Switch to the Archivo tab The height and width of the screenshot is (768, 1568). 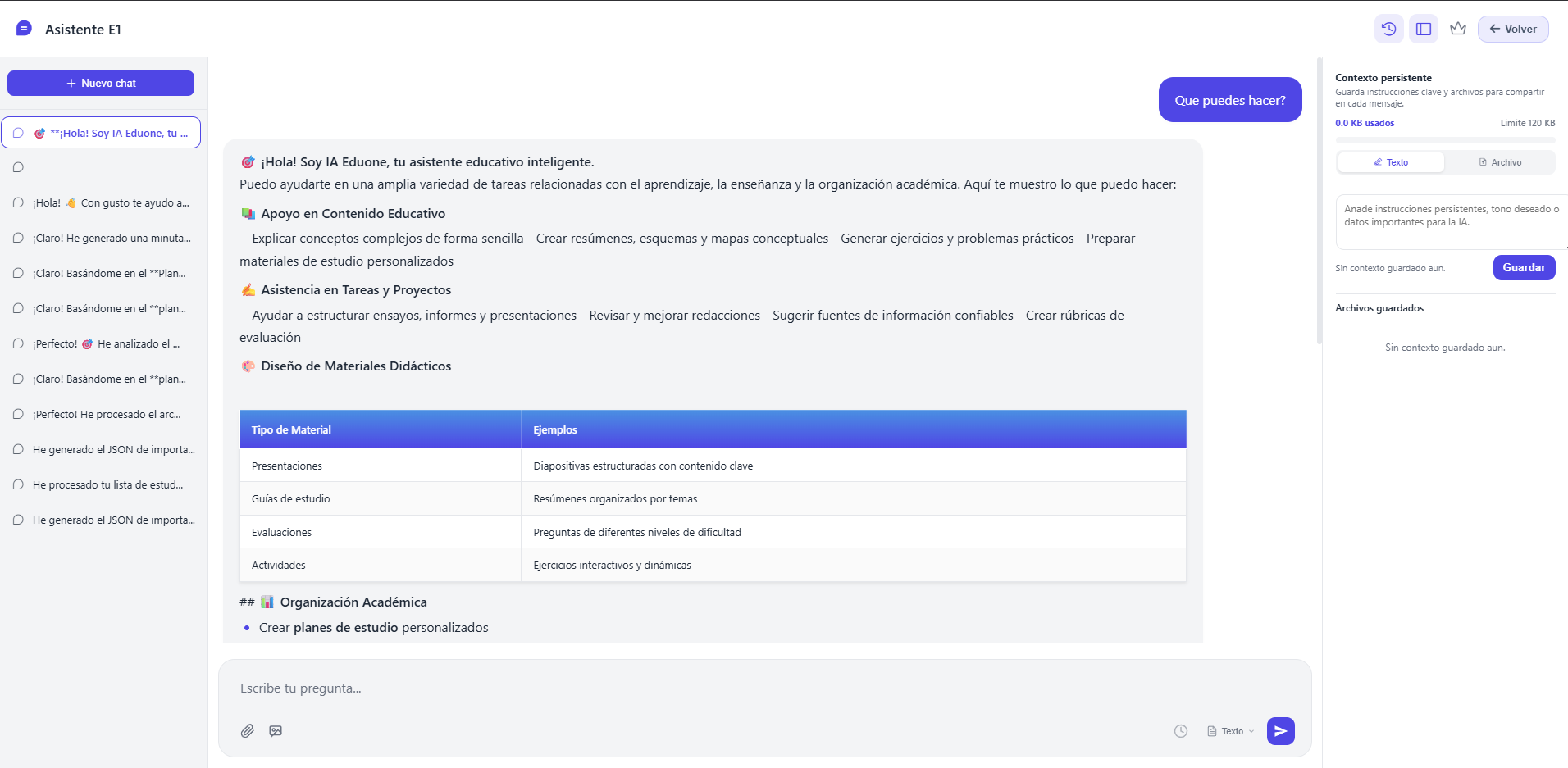[1500, 162]
